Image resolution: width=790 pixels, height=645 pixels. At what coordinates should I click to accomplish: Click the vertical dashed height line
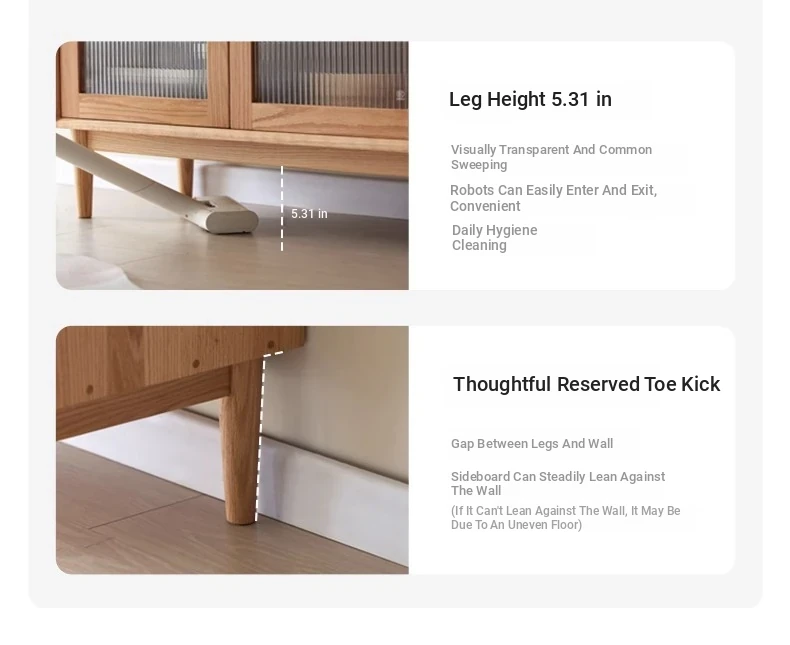coord(282,208)
